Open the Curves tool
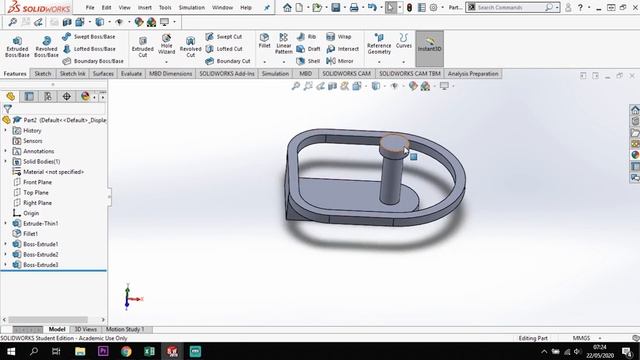The image size is (640, 360). [x=404, y=41]
